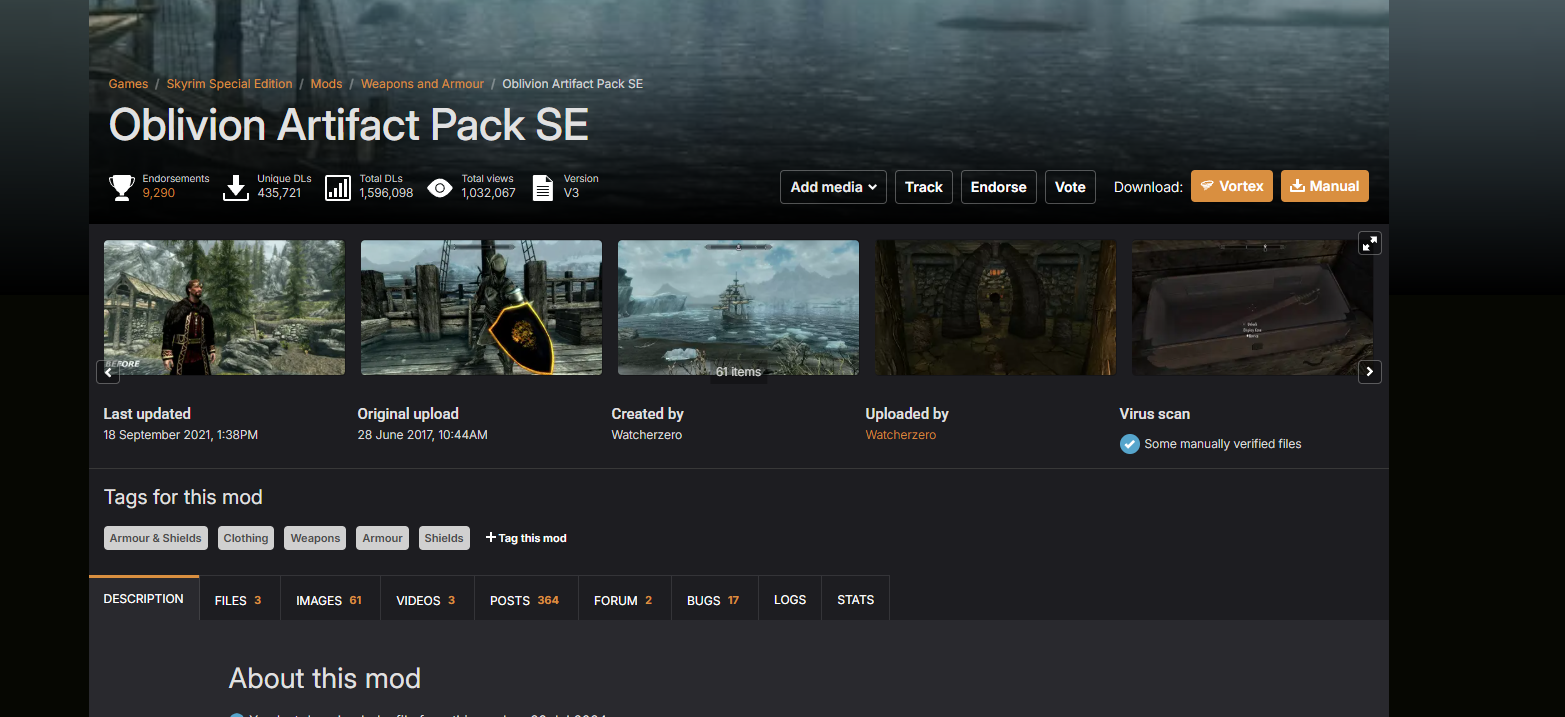
Task: Open thumbnail of man in black robe
Action: click(x=224, y=307)
